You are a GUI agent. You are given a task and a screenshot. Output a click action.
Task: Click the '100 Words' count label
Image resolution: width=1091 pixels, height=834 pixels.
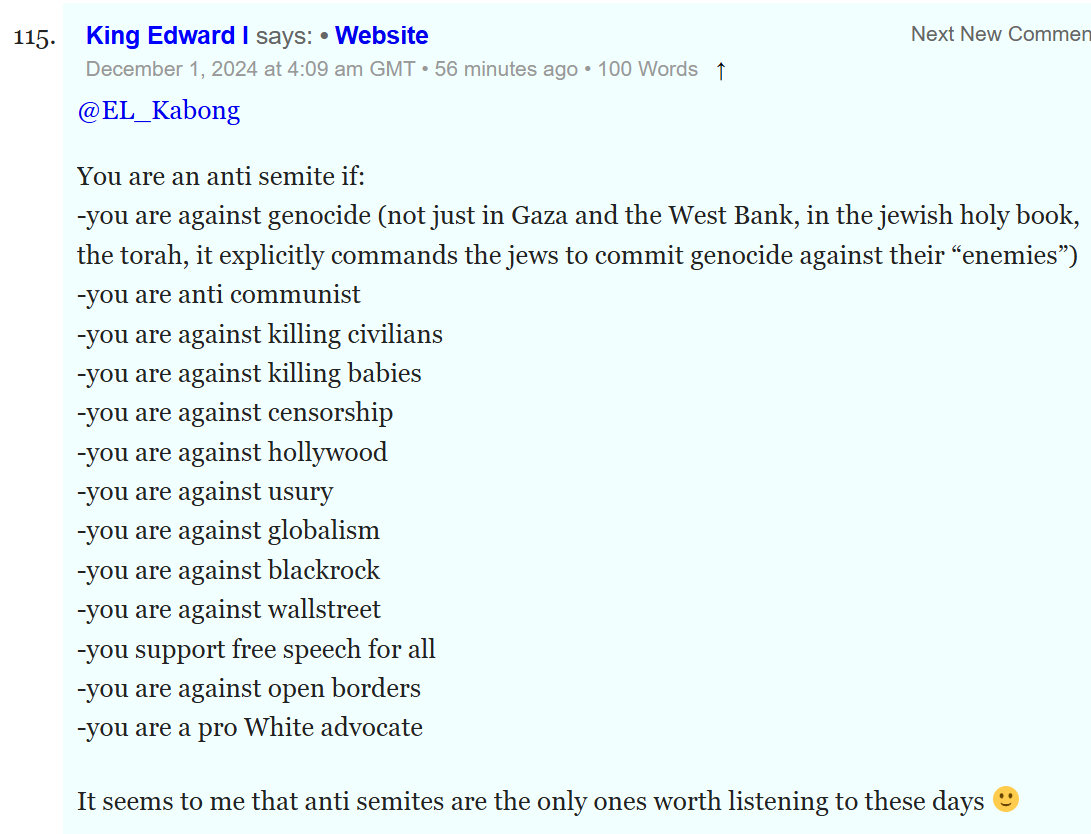pos(647,69)
